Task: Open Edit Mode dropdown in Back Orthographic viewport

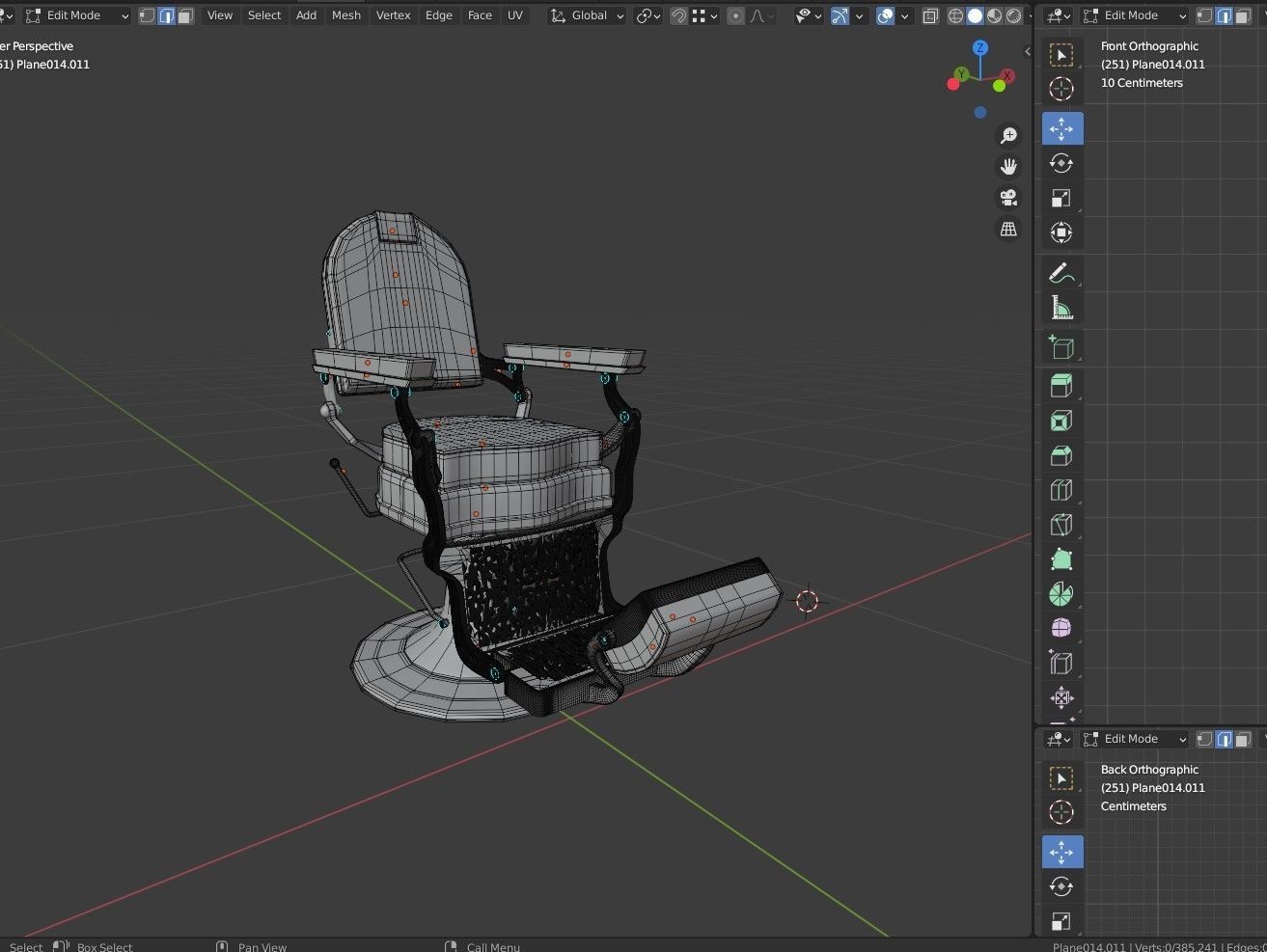Action: coord(1135,739)
